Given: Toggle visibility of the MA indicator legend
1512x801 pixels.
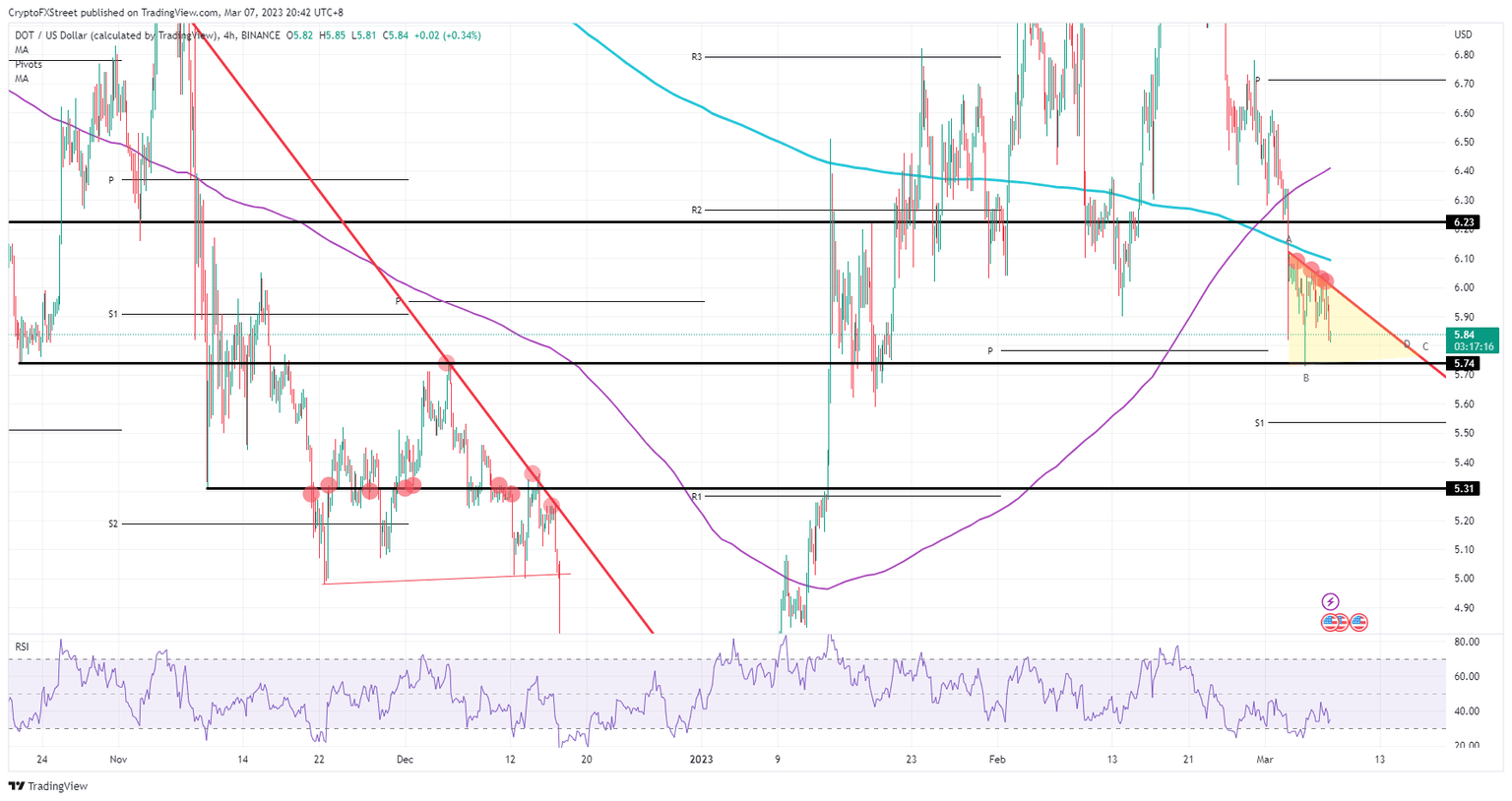Looking at the screenshot, I should 21,48.
